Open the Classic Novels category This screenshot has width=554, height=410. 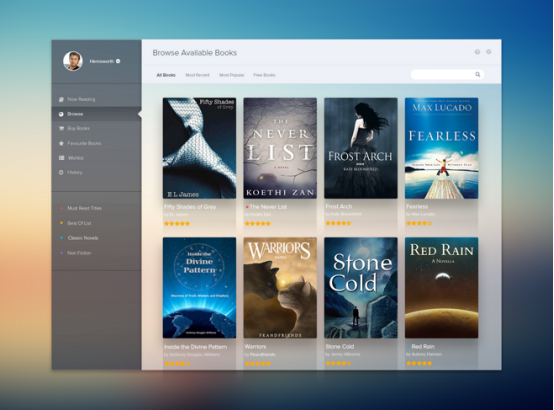(x=83, y=238)
